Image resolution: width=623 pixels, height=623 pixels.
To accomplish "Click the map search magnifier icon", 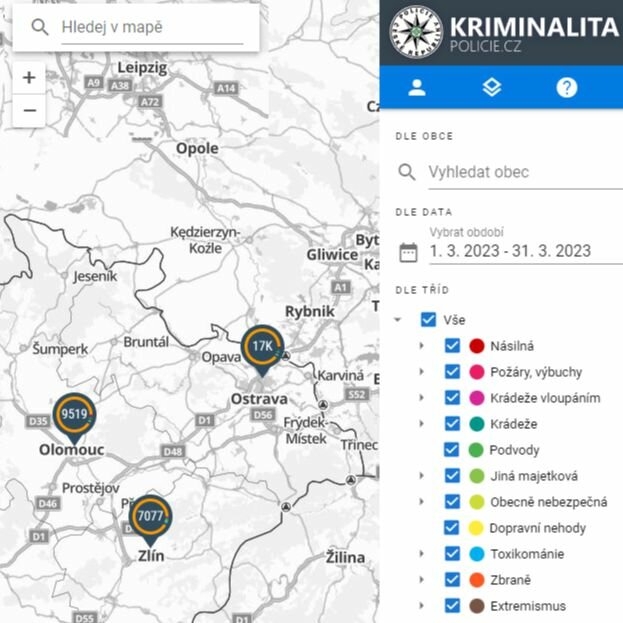I will (x=40, y=27).
